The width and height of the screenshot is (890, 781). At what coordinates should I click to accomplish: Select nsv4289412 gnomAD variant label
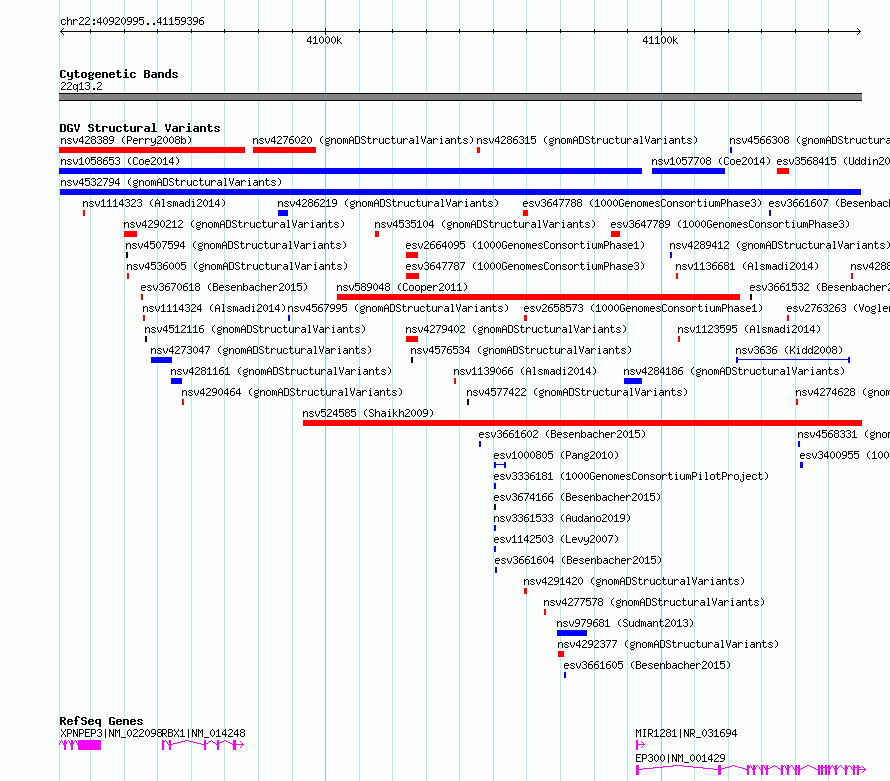[779, 245]
